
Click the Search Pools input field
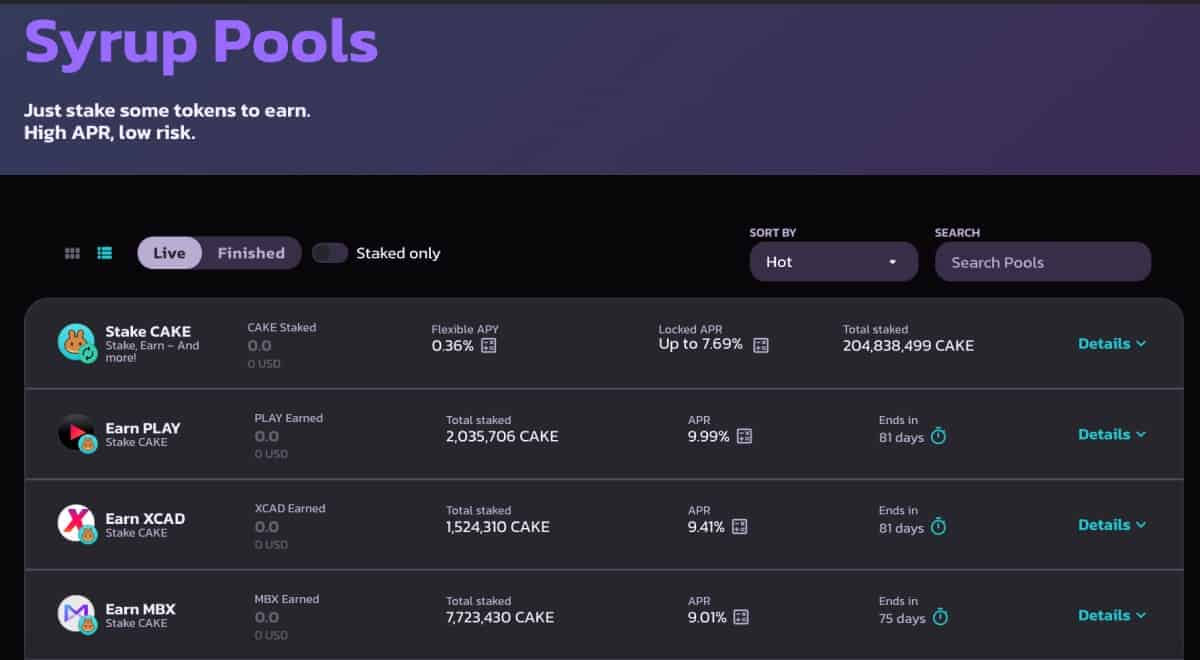[1042, 261]
